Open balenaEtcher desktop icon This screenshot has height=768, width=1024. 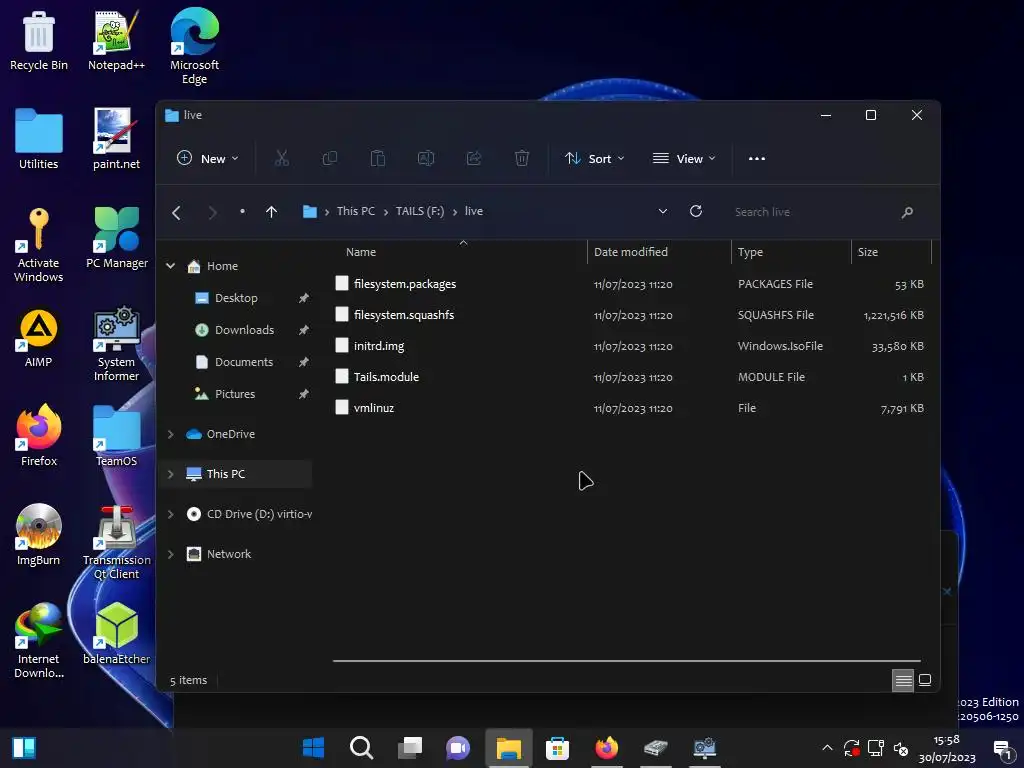tap(117, 633)
